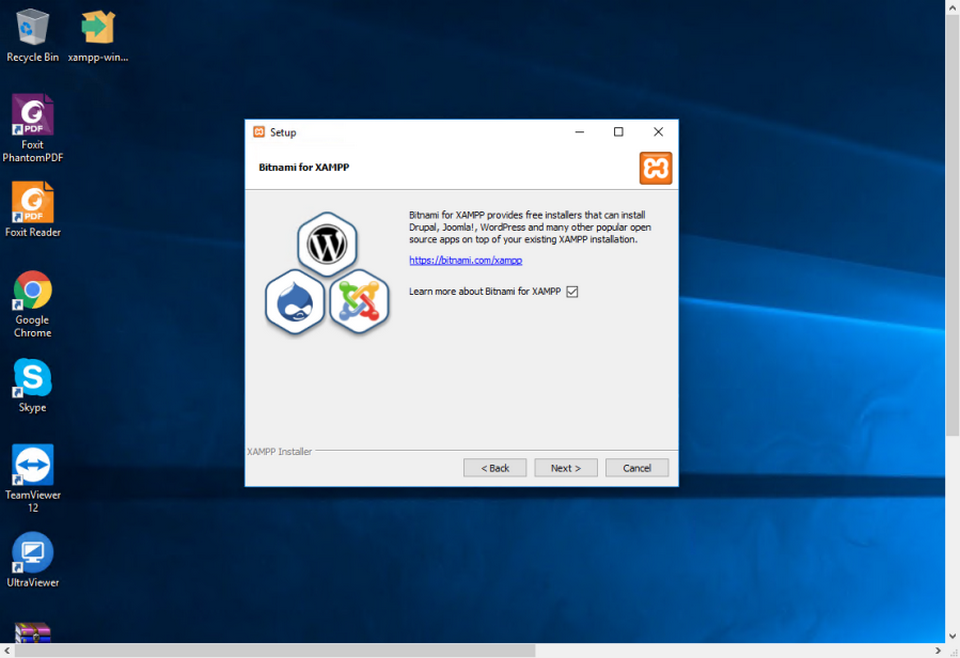
Task: Select the xampp-win installer desktop icon
Action: (98, 36)
